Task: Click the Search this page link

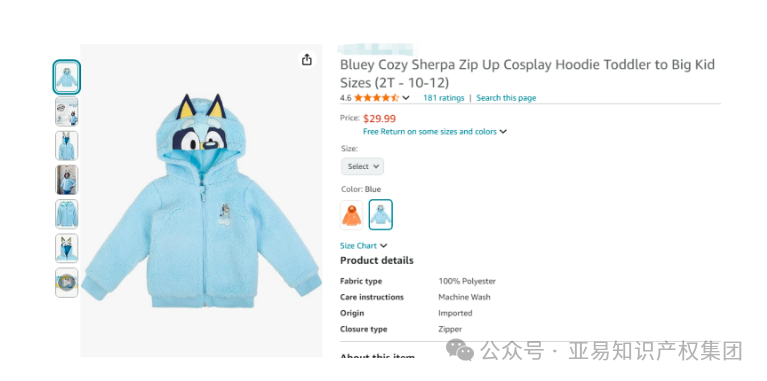Action: click(x=506, y=98)
